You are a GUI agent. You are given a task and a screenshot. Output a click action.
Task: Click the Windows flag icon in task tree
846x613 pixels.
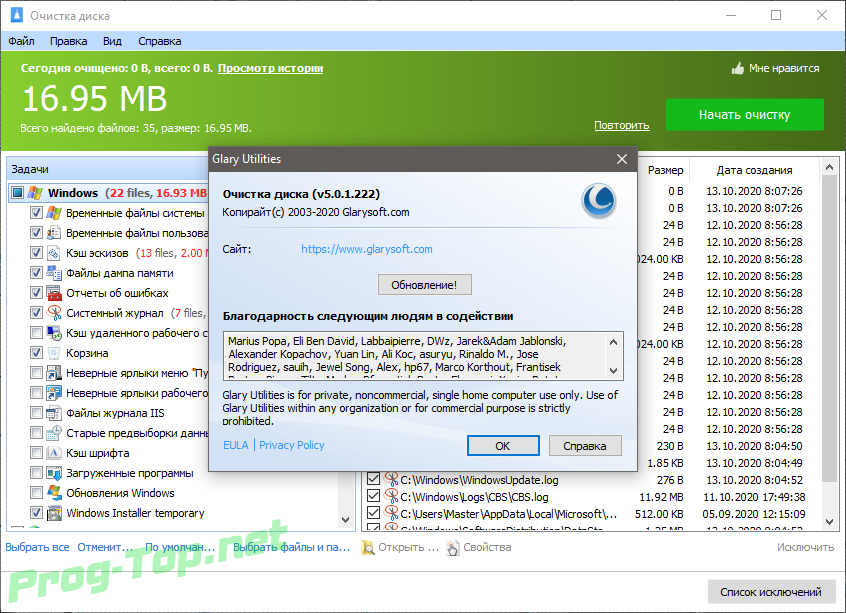pos(35,193)
